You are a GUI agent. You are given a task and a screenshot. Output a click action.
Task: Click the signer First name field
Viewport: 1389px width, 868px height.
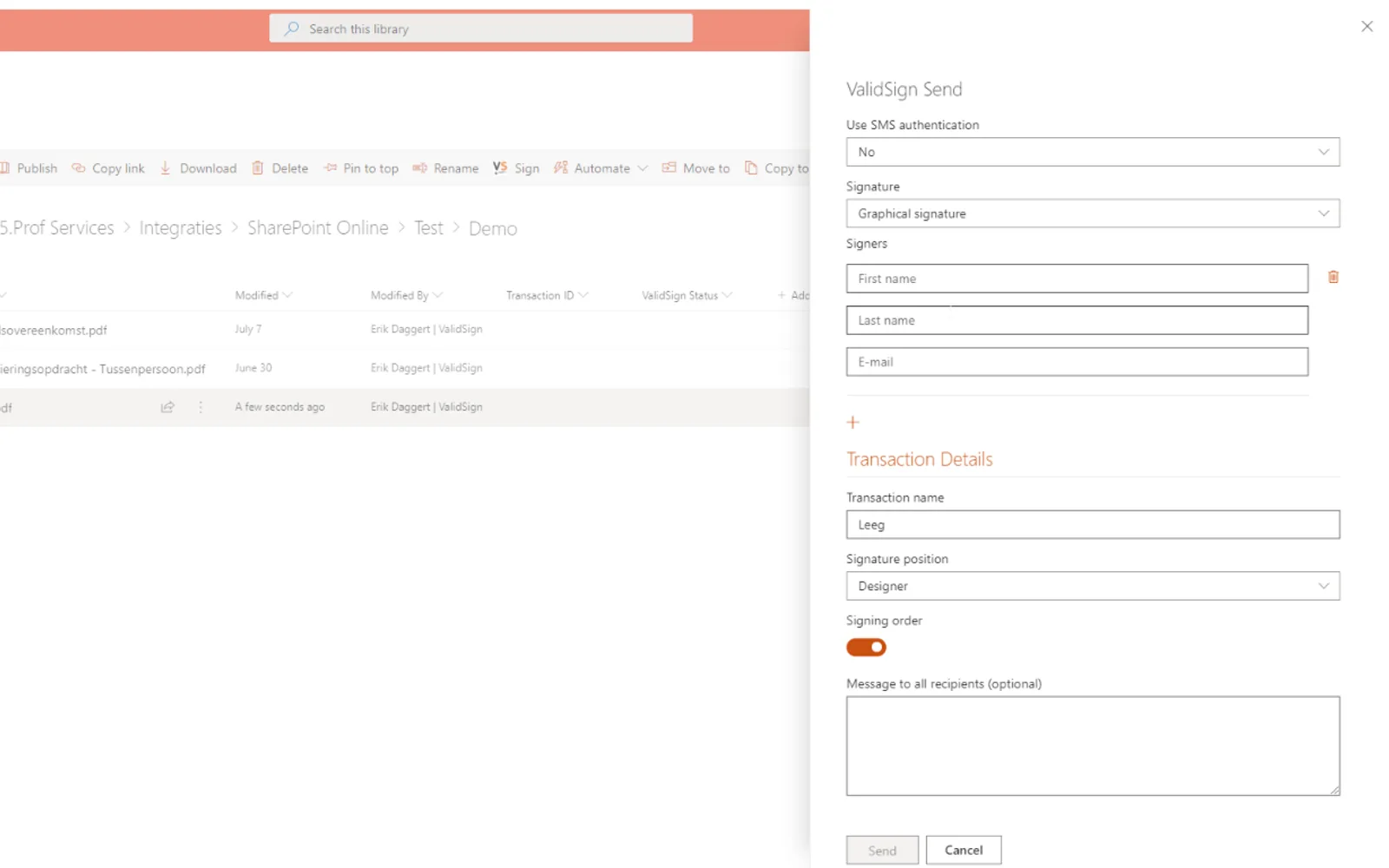coord(1077,279)
